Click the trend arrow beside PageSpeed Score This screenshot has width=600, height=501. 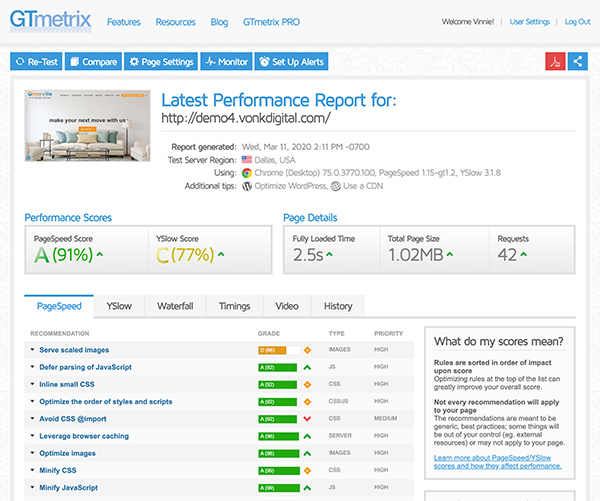coord(100,254)
